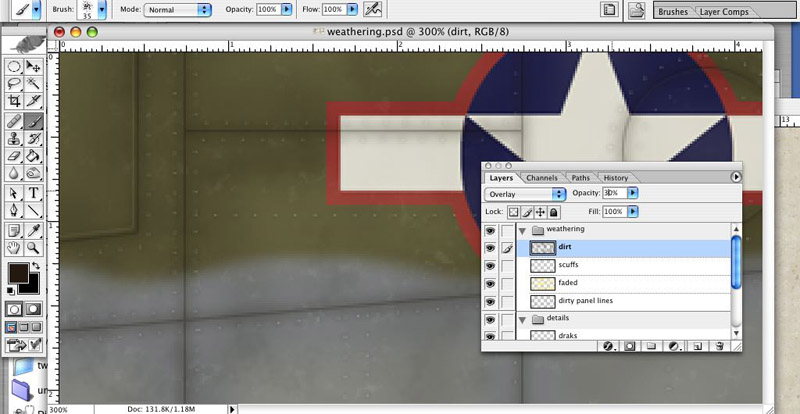The height and width of the screenshot is (414, 800).
Task: Select the Move tool
Action: point(34,66)
